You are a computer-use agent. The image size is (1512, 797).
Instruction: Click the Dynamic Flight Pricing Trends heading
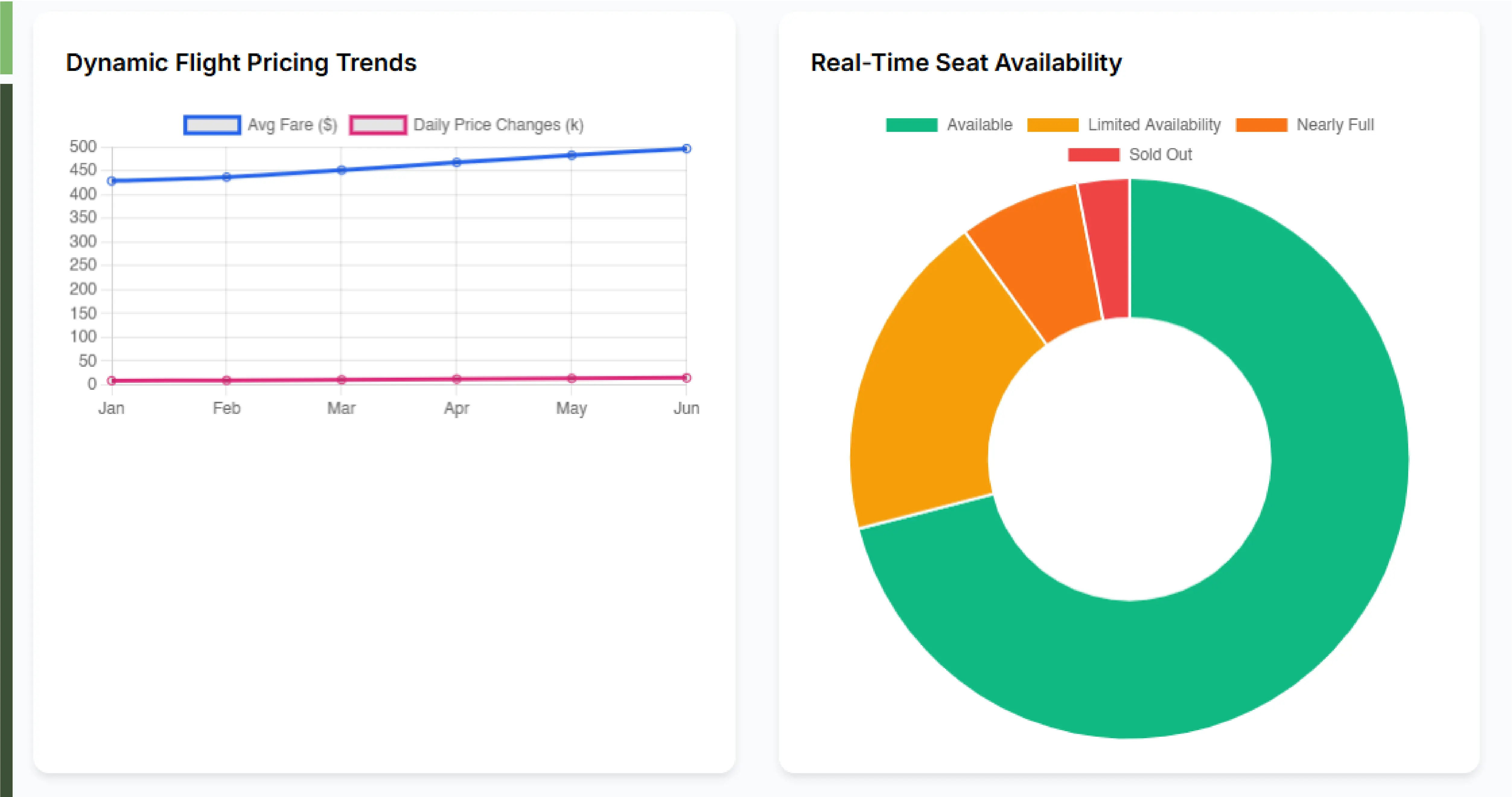[x=241, y=63]
